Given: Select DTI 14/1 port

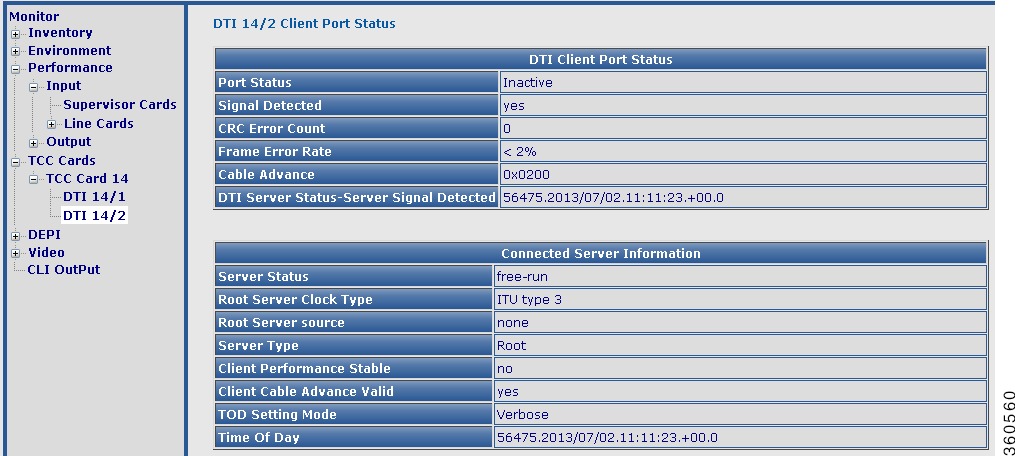Looking at the screenshot, I should 95,196.
